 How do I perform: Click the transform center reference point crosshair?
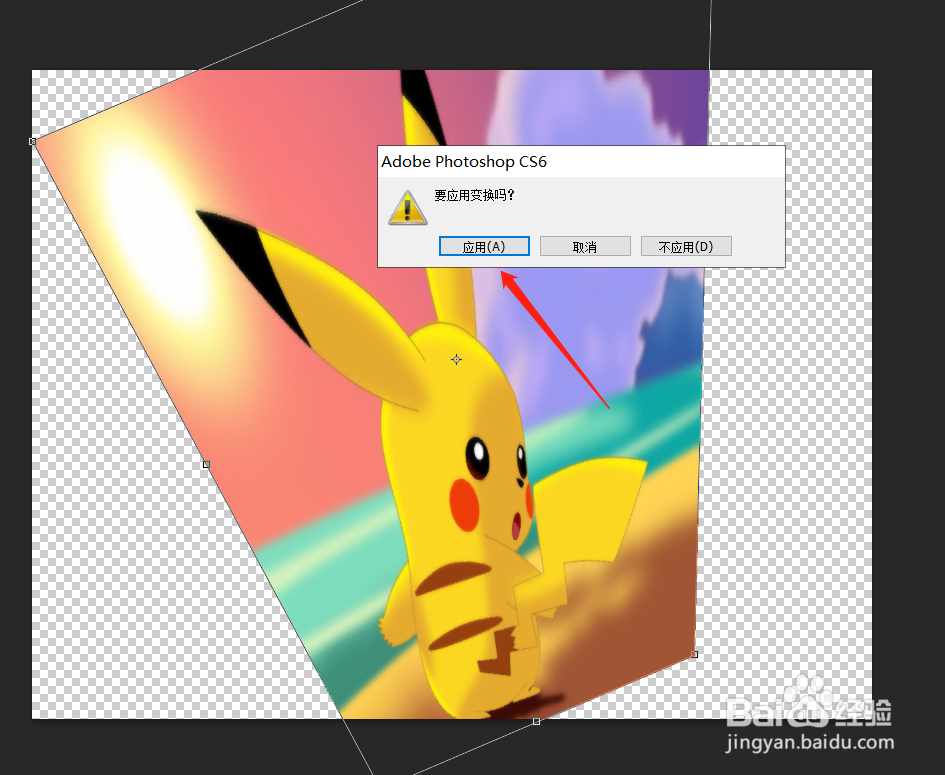click(456, 360)
